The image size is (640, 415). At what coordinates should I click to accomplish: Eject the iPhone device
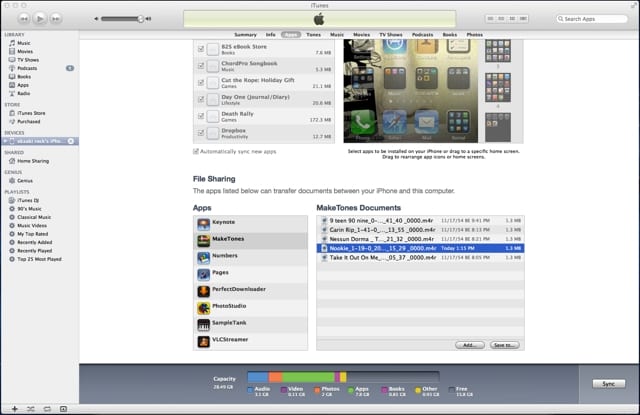coord(71,141)
